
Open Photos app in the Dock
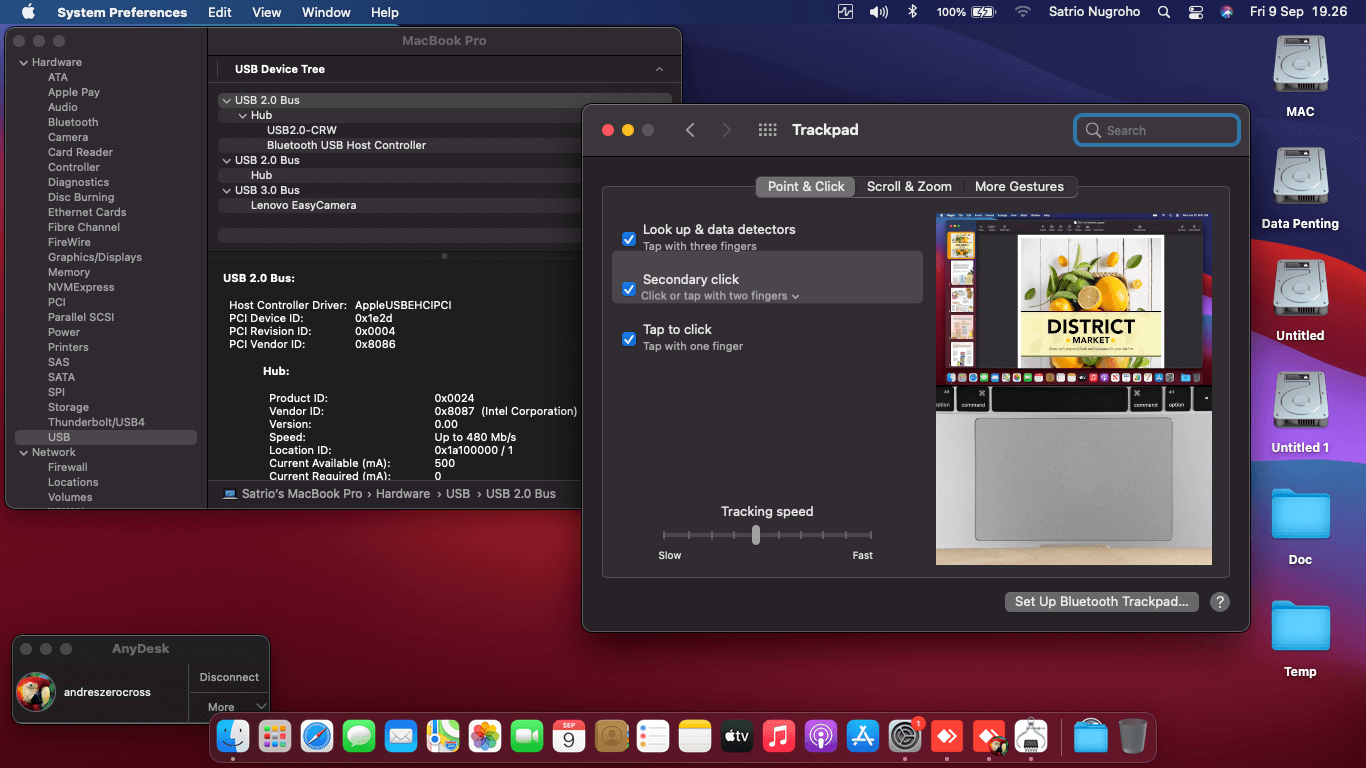coord(485,737)
